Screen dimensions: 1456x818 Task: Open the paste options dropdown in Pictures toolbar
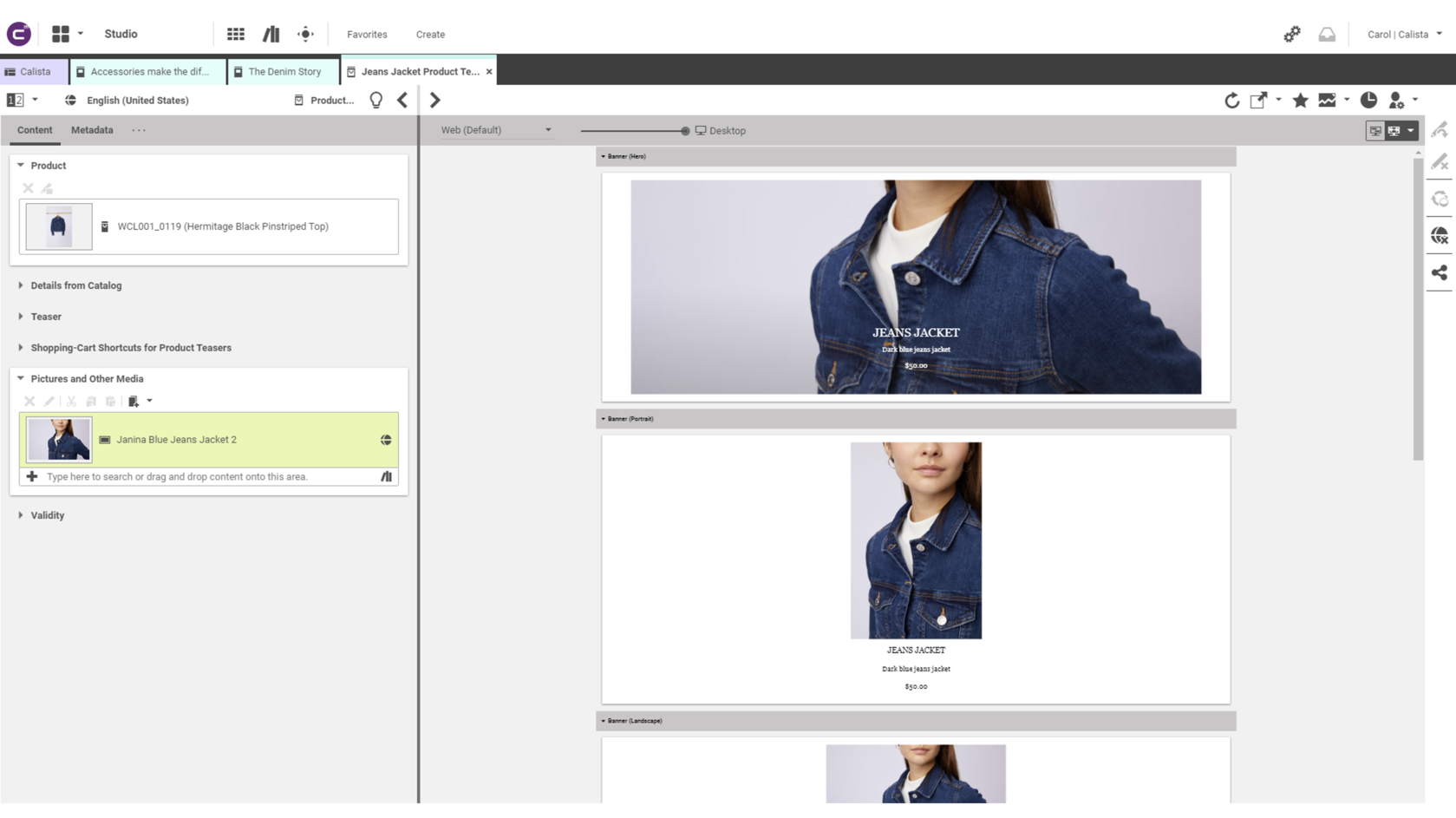coord(149,401)
